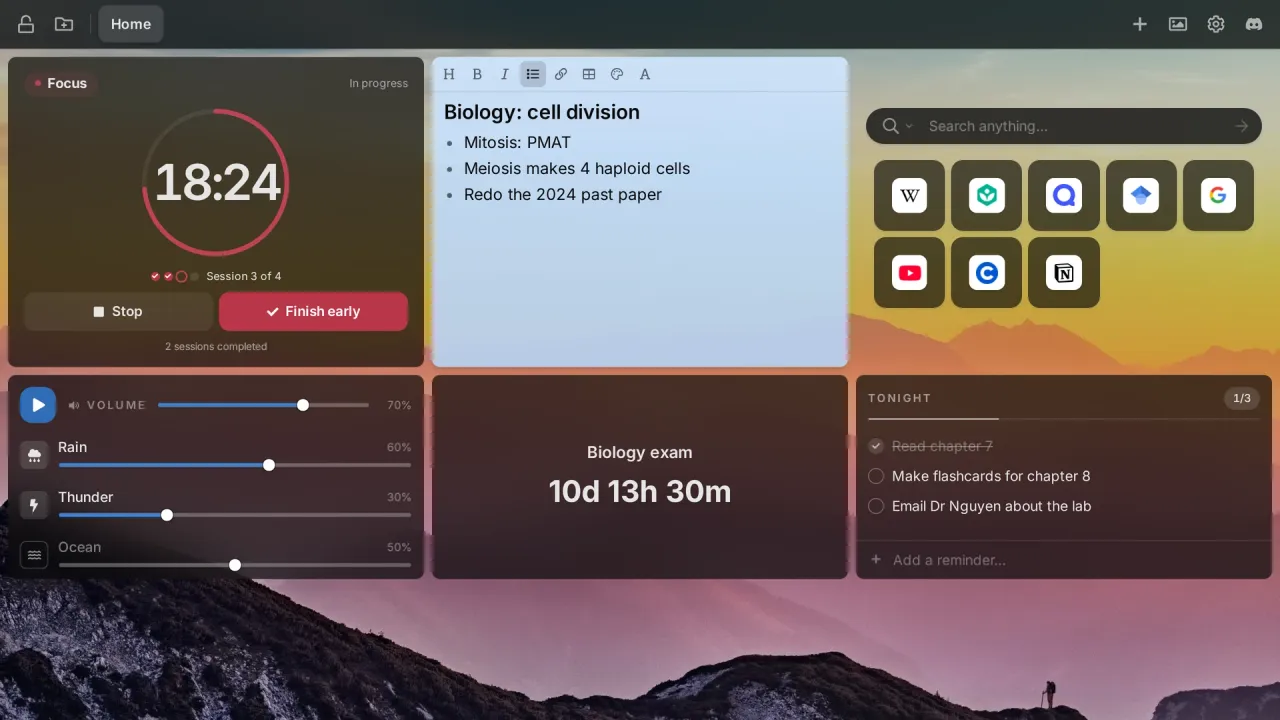Toggle the Thunder sound icon
This screenshot has width=1280, height=720.
point(35,505)
